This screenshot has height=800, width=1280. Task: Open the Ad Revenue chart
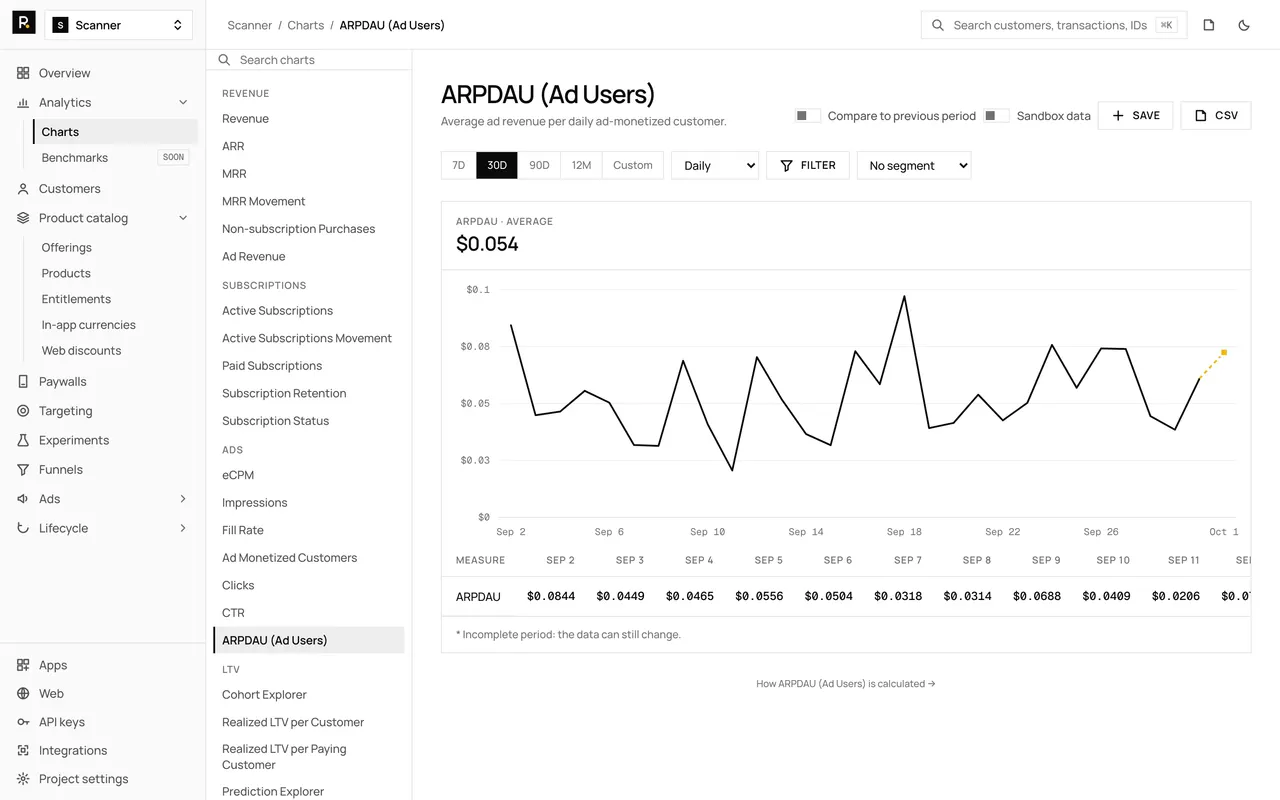pos(254,256)
